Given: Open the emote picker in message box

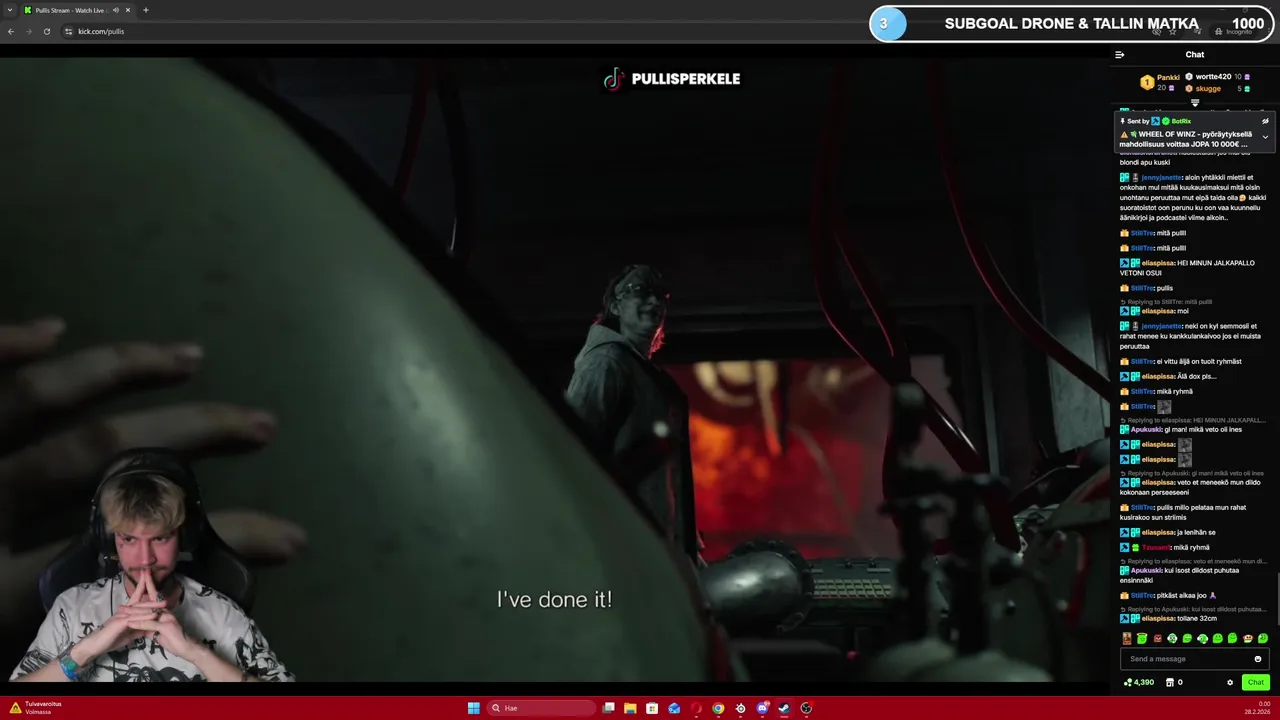Looking at the screenshot, I should (x=1258, y=659).
